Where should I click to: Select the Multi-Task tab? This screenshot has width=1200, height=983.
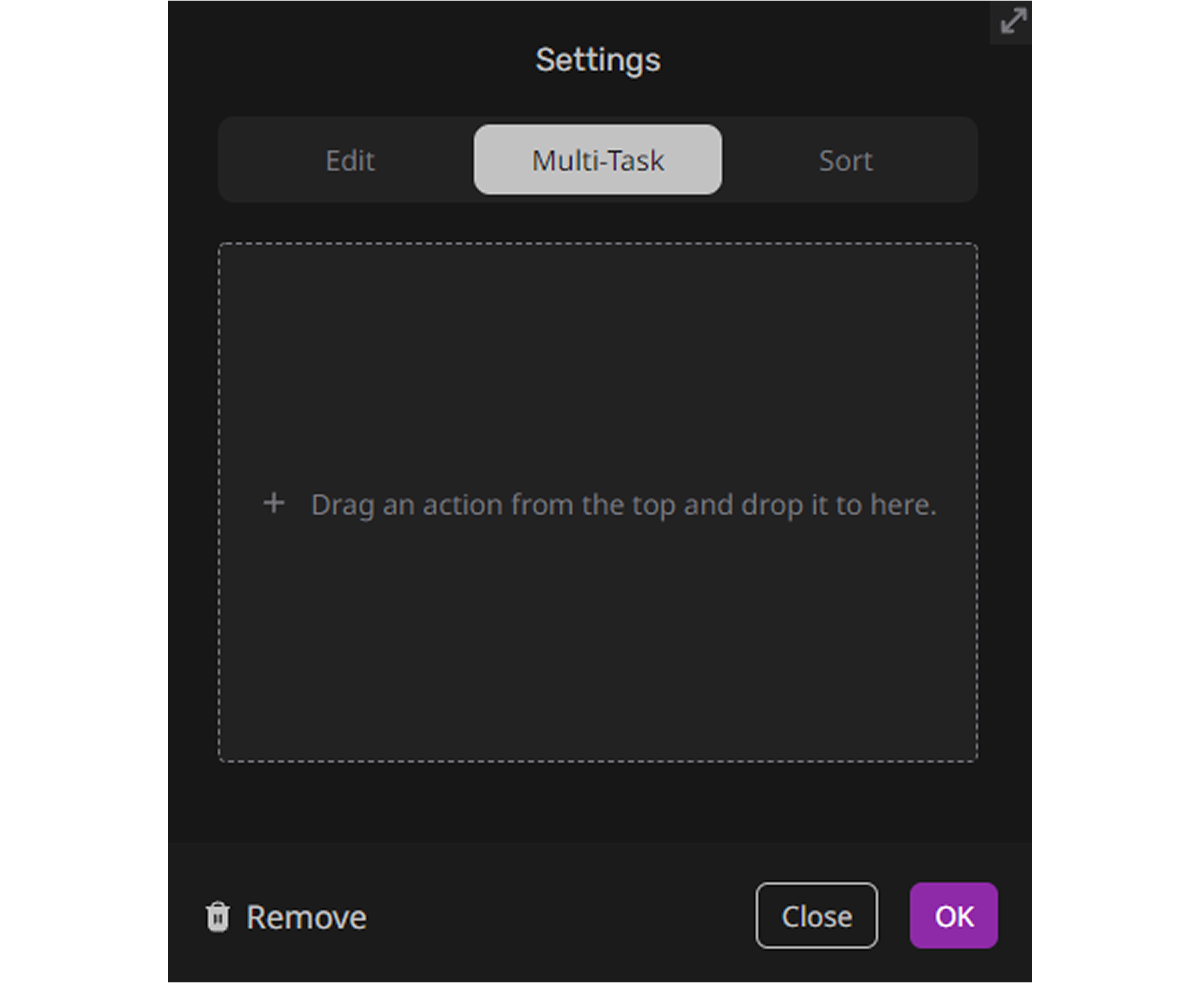click(598, 160)
